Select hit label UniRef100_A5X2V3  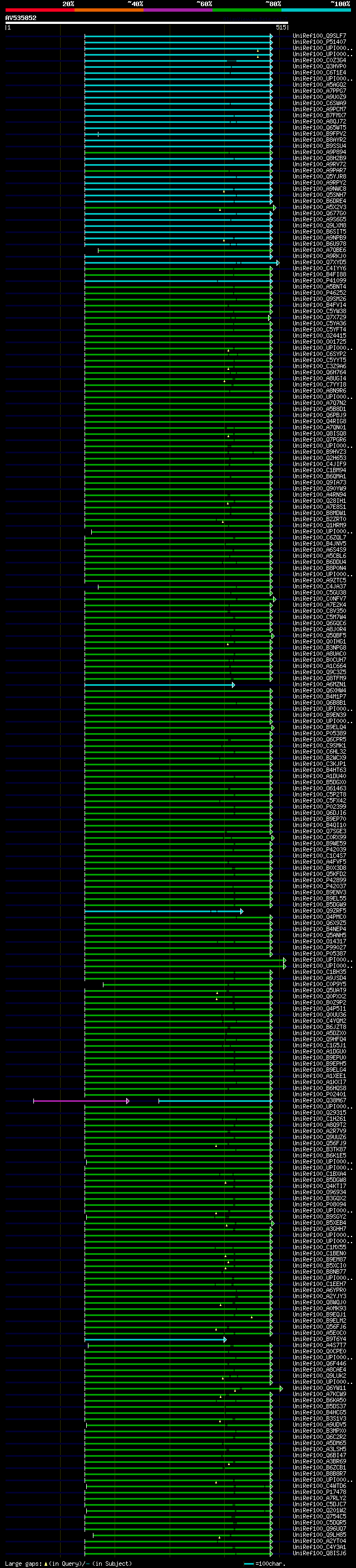click(319, 207)
